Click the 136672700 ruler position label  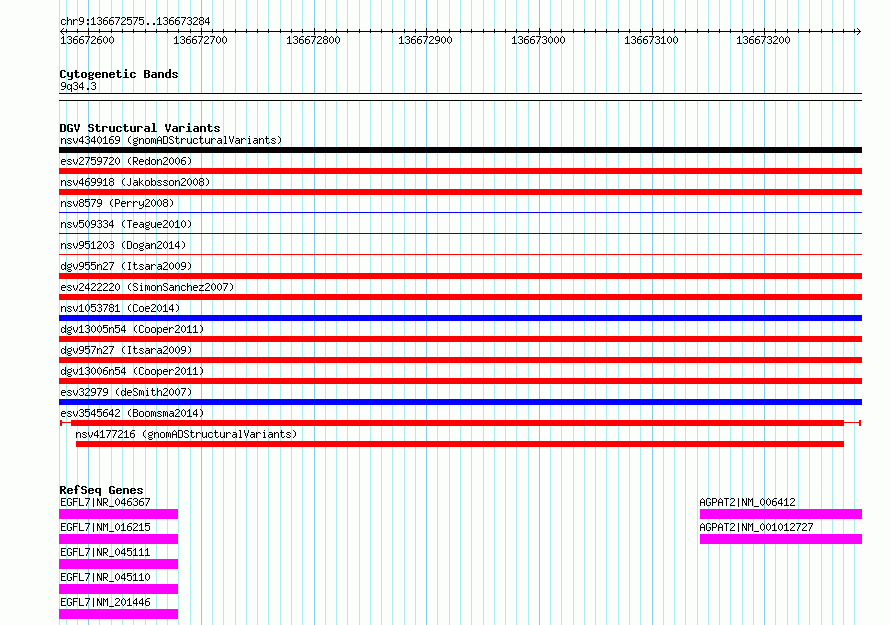click(200, 40)
